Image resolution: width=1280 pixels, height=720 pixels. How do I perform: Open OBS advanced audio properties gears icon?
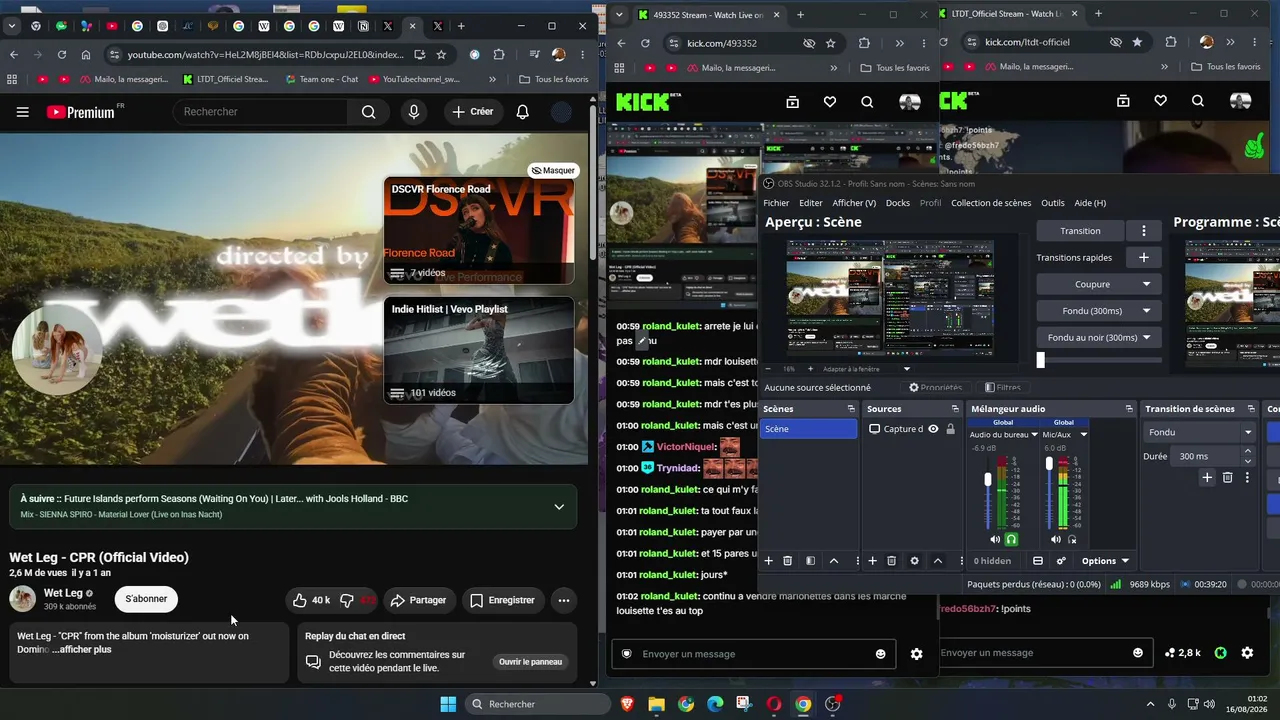(x=1061, y=561)
